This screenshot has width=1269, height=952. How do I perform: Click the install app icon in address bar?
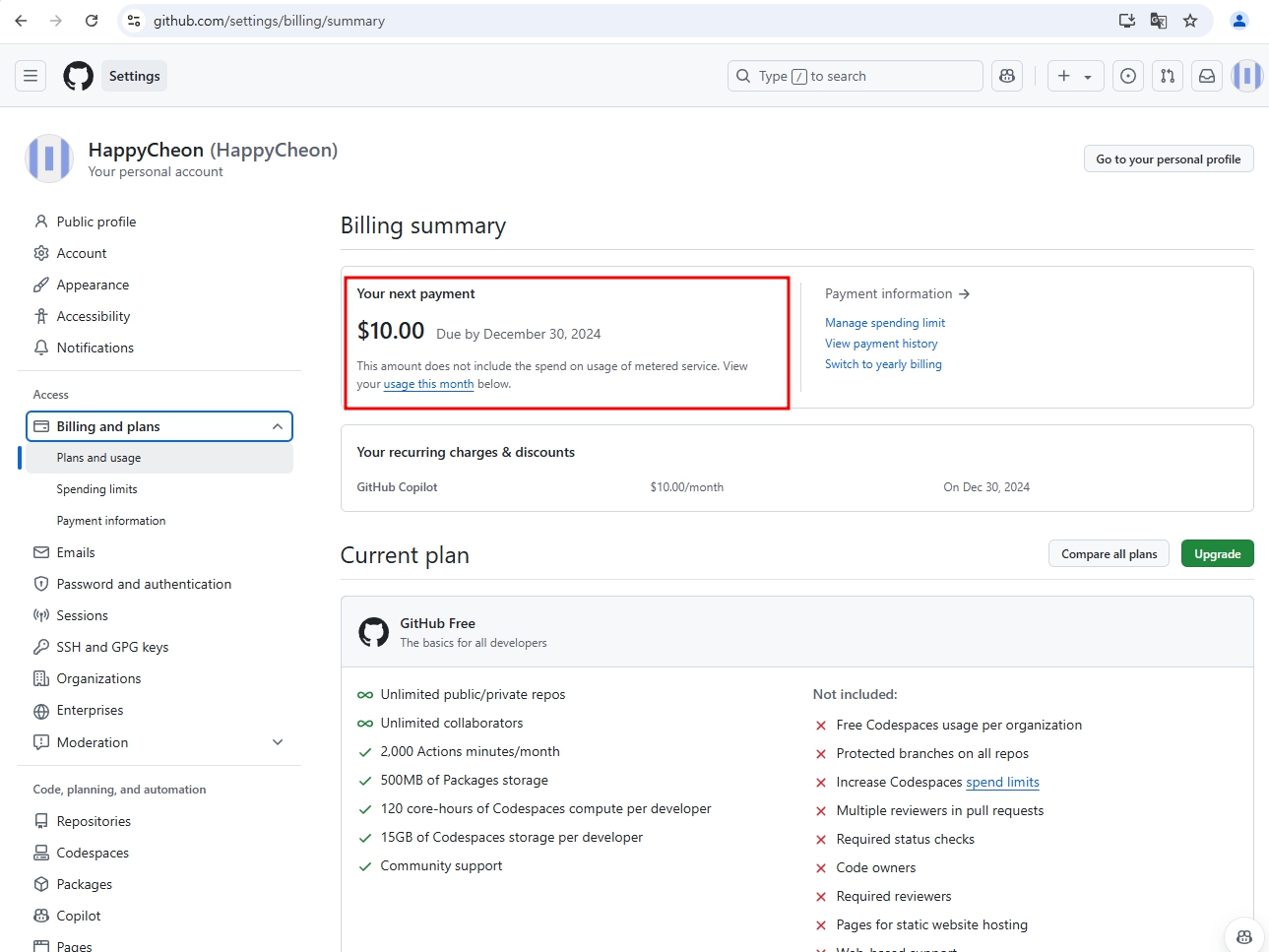click(1127, 21)
